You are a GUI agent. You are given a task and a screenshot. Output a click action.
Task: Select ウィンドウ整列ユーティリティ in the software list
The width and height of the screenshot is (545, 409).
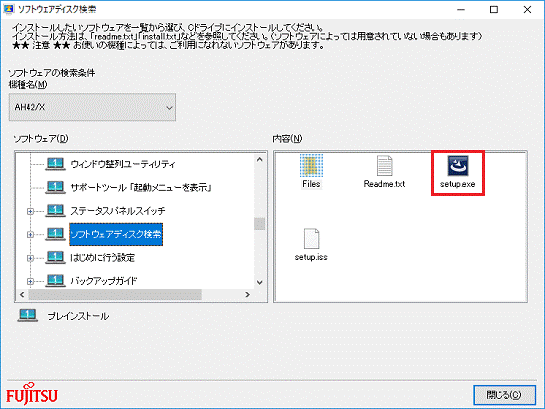[x=123, y=164]
